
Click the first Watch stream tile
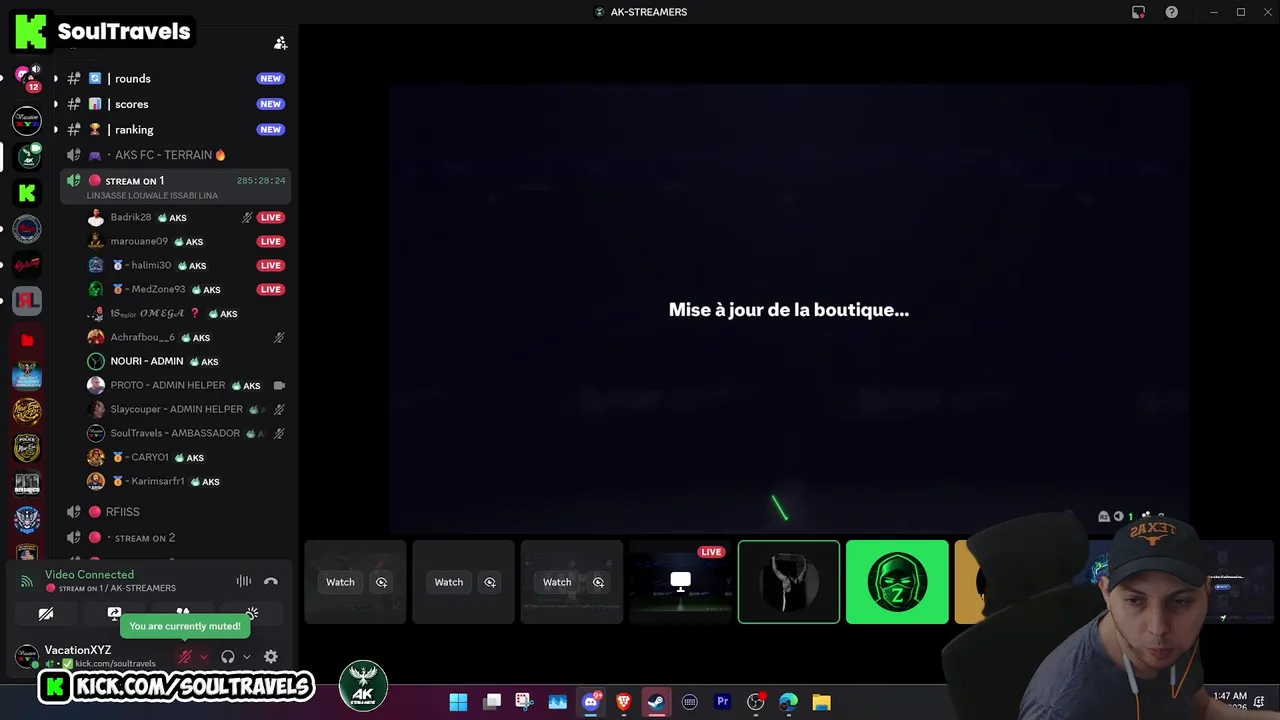pos(355,582)
